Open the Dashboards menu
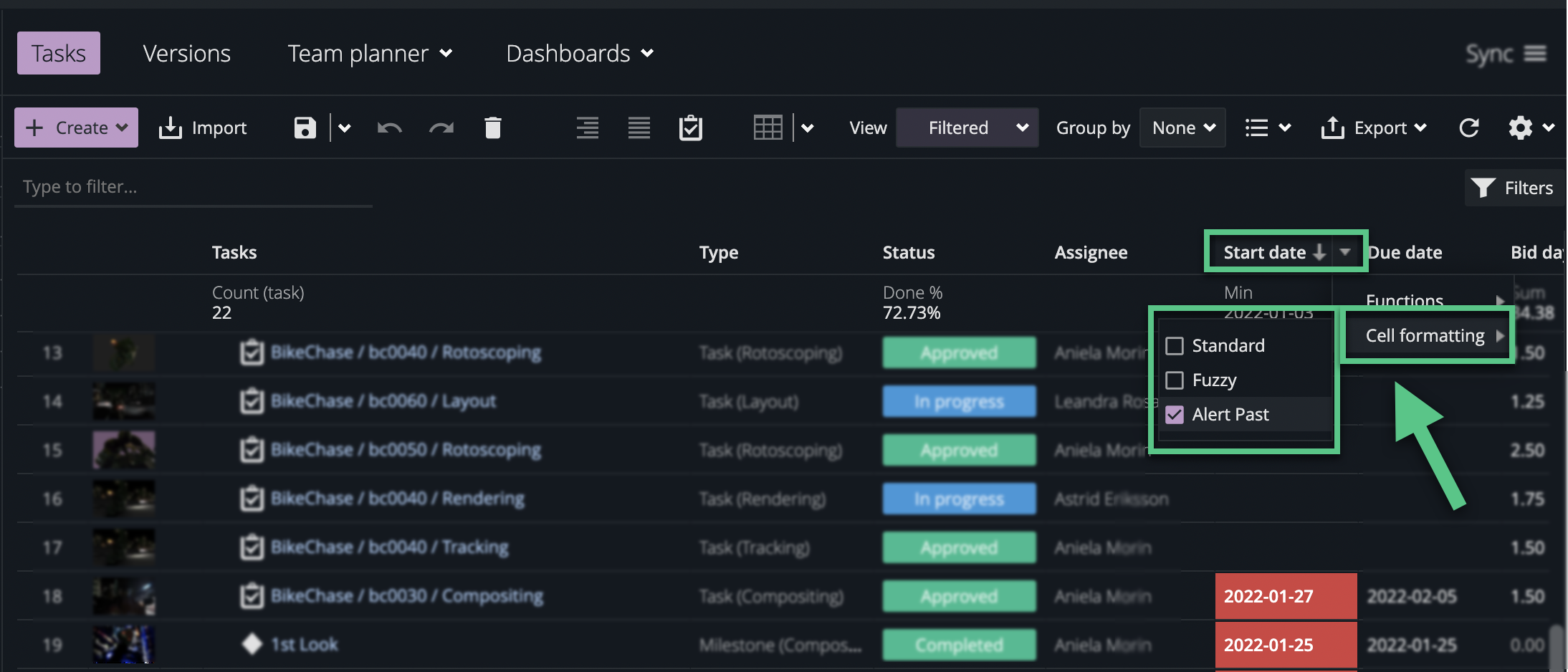 (579, 53)
